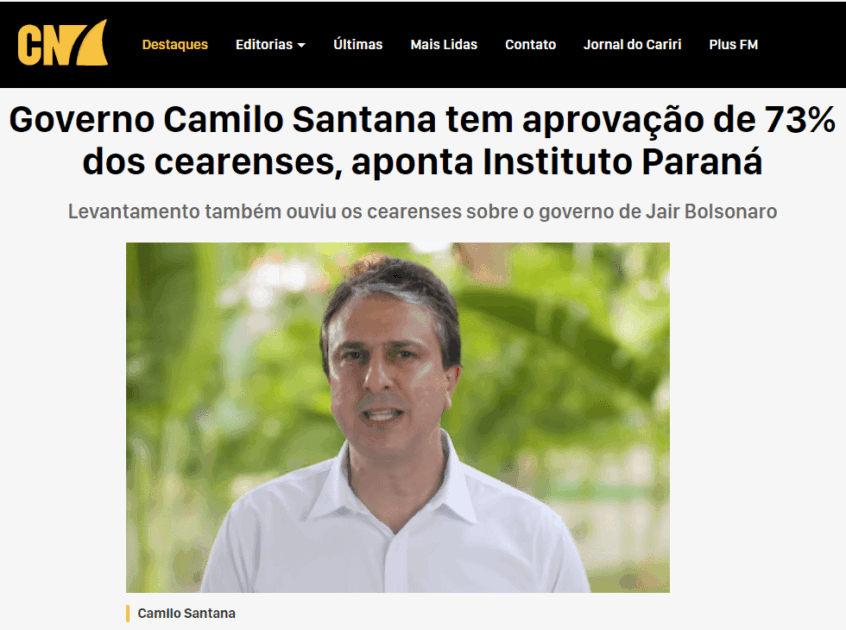Click the yellow sail shape in logo
Screen dimensions: 846x630
tap(92, 43)
